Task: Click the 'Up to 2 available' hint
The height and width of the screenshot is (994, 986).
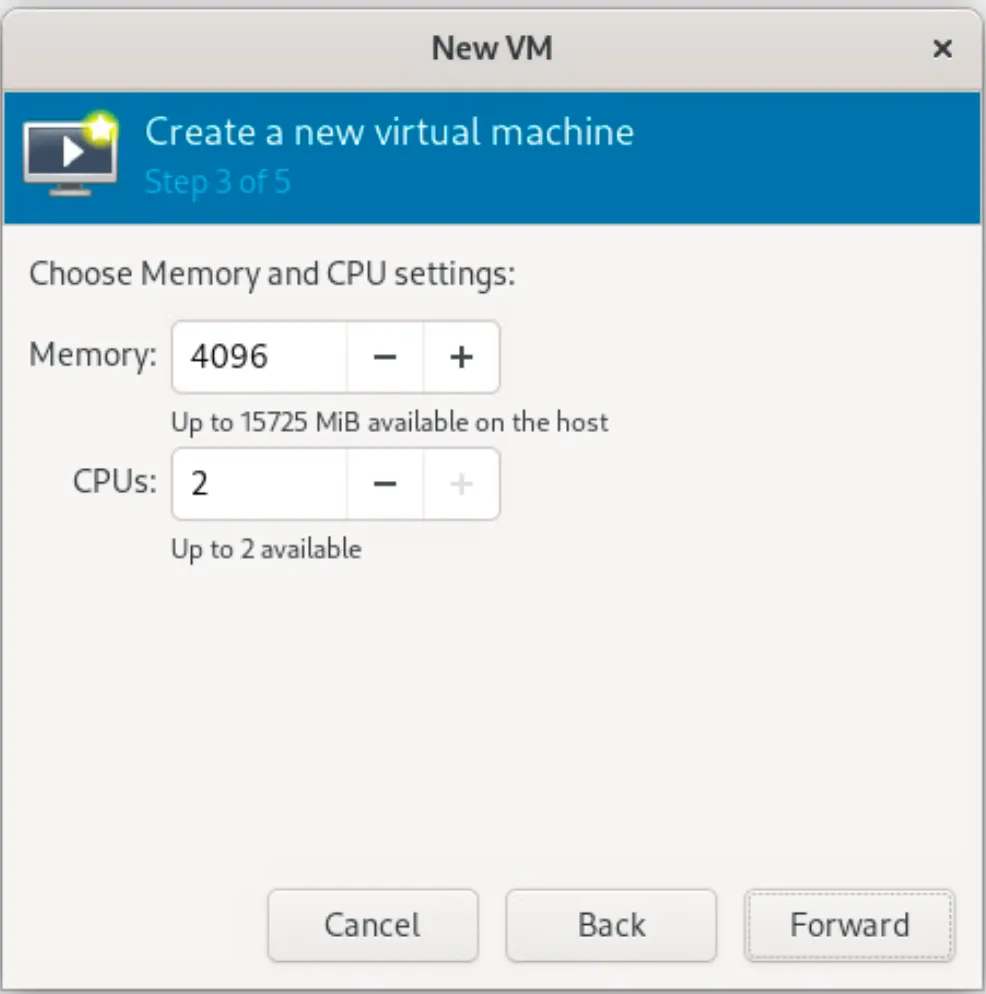Action: point(266,549)
